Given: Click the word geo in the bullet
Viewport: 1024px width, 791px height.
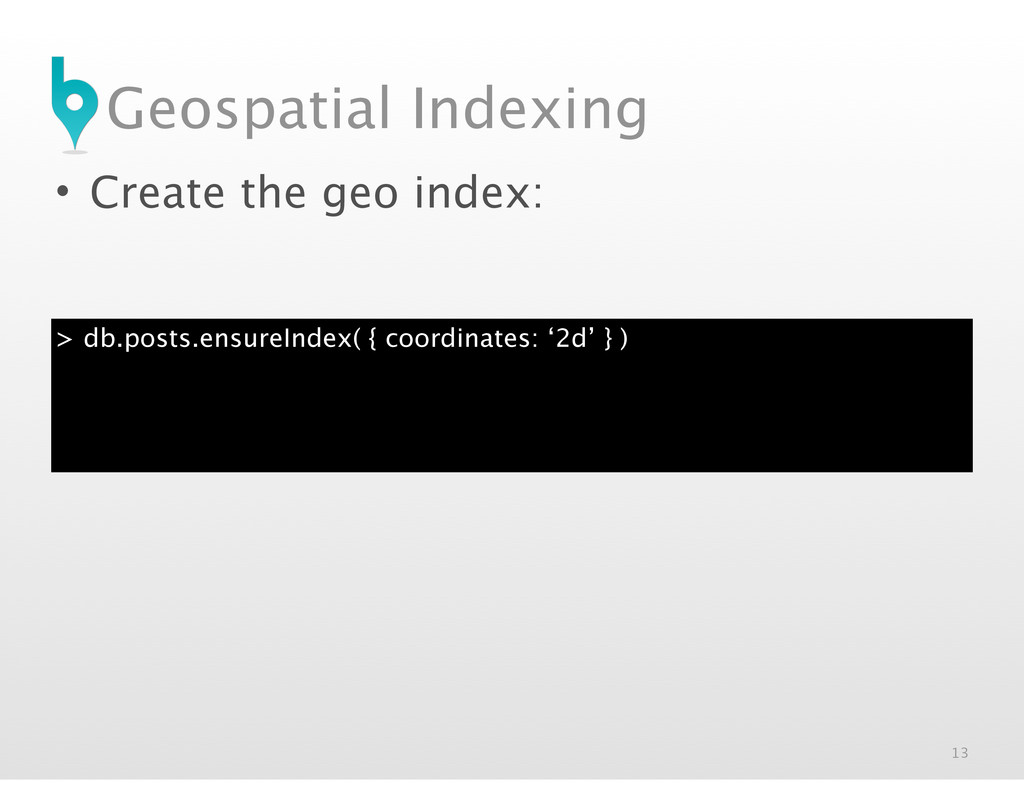Looking at the screenshot, I should pos(360,197).
